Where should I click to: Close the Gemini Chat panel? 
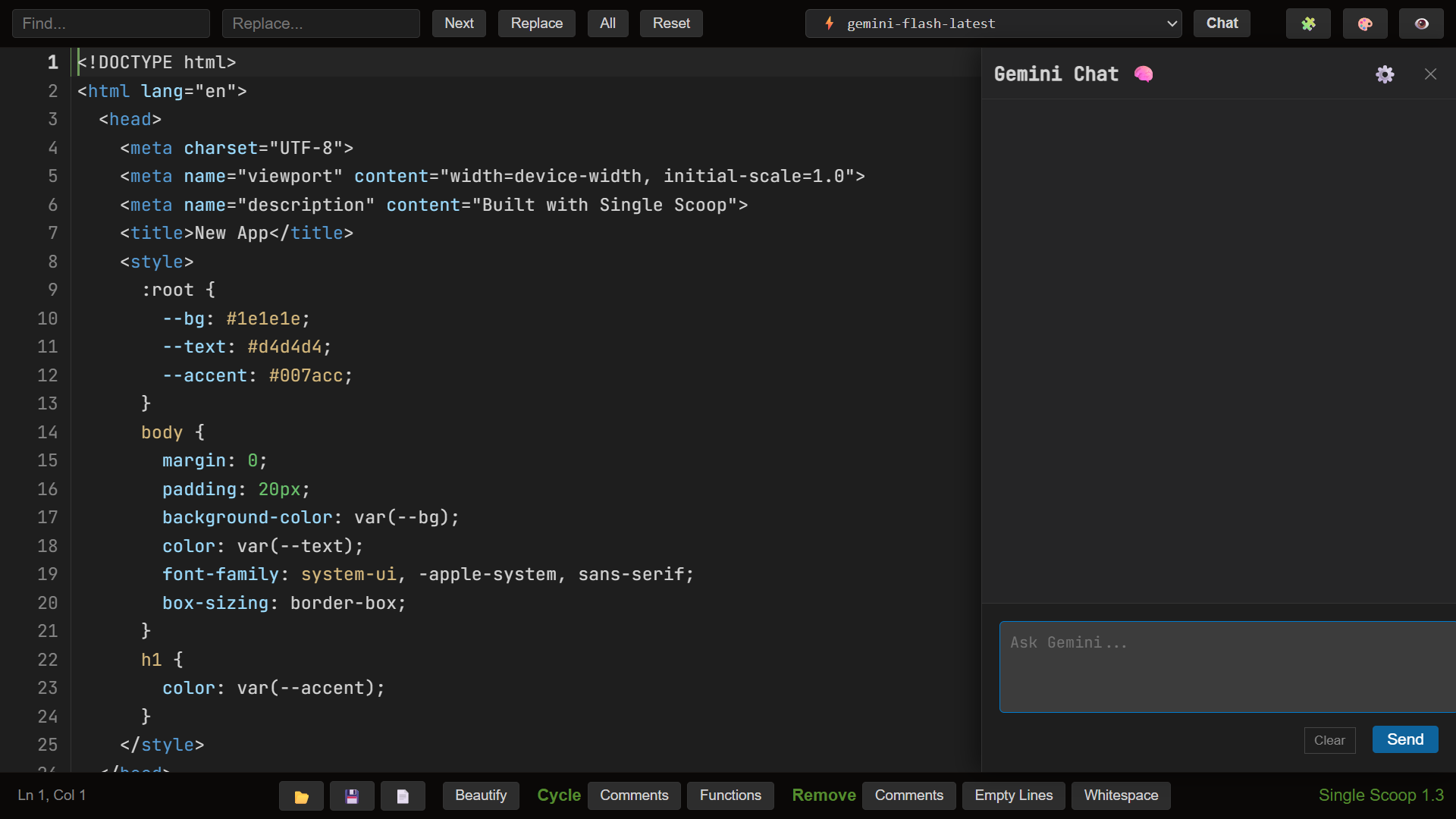pos(1430,74)
